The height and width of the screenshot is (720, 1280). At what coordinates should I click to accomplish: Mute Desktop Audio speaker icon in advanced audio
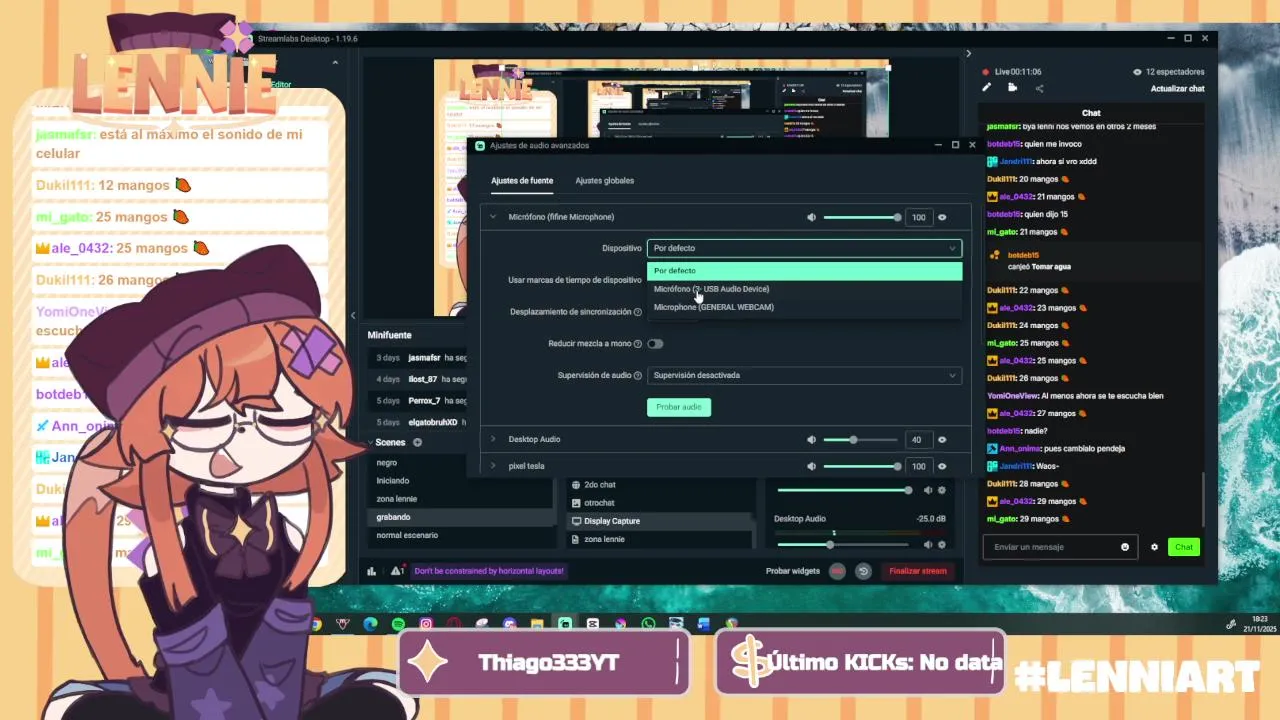point(812,440)
